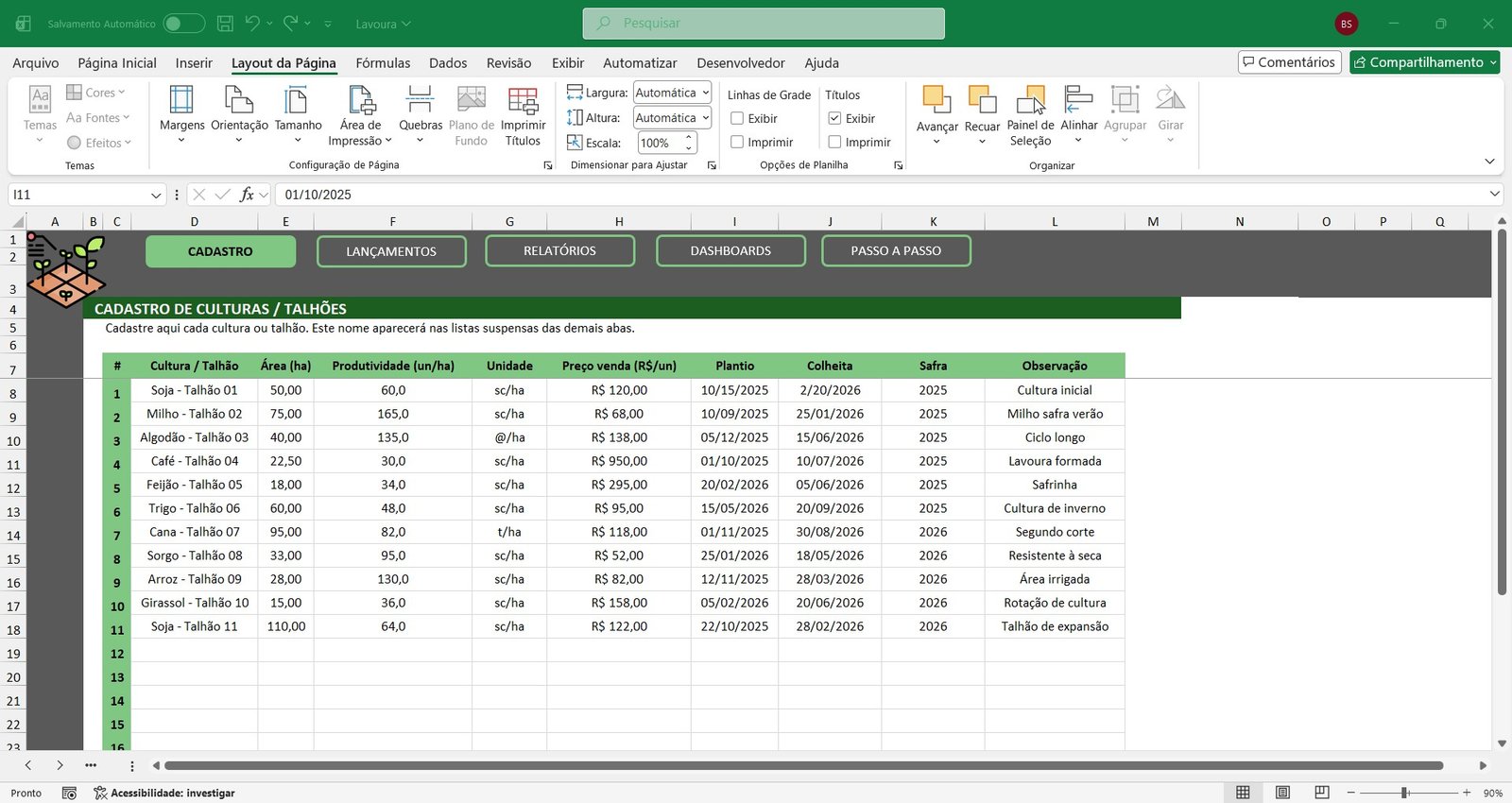
Task: Click the insert function fx icon
Action: (247, 194)
